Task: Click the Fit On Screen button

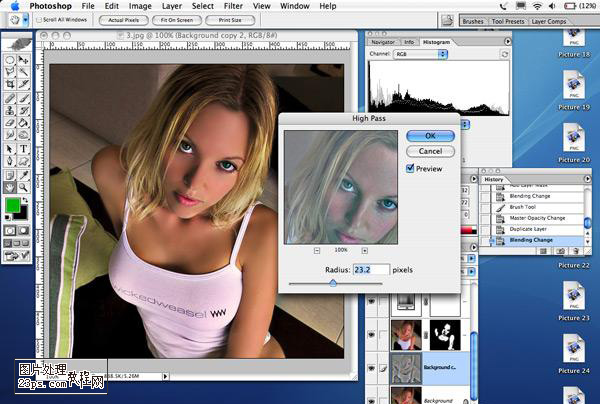Action: click(176, 20)
